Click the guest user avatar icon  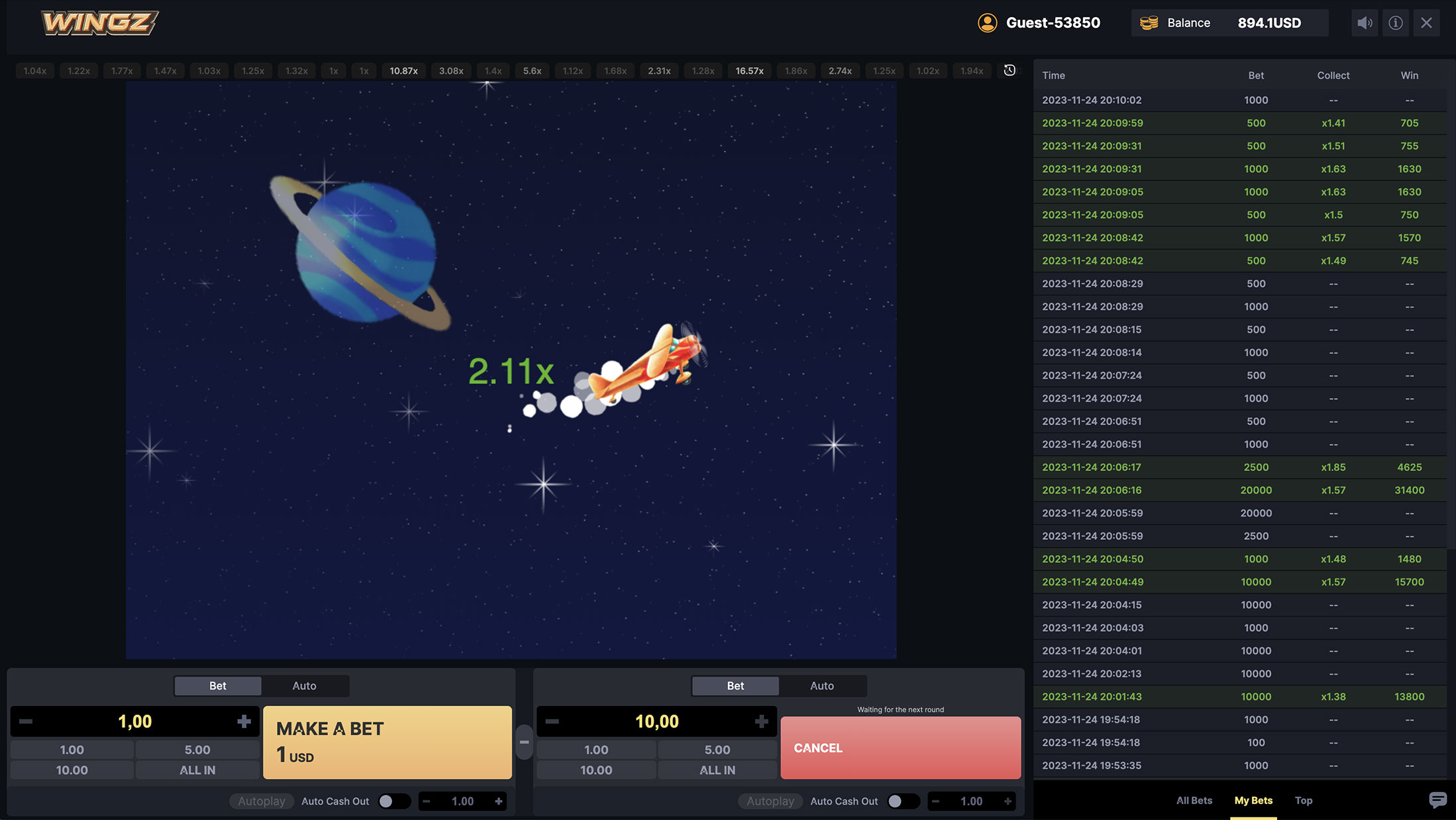(x=987, y=23)
